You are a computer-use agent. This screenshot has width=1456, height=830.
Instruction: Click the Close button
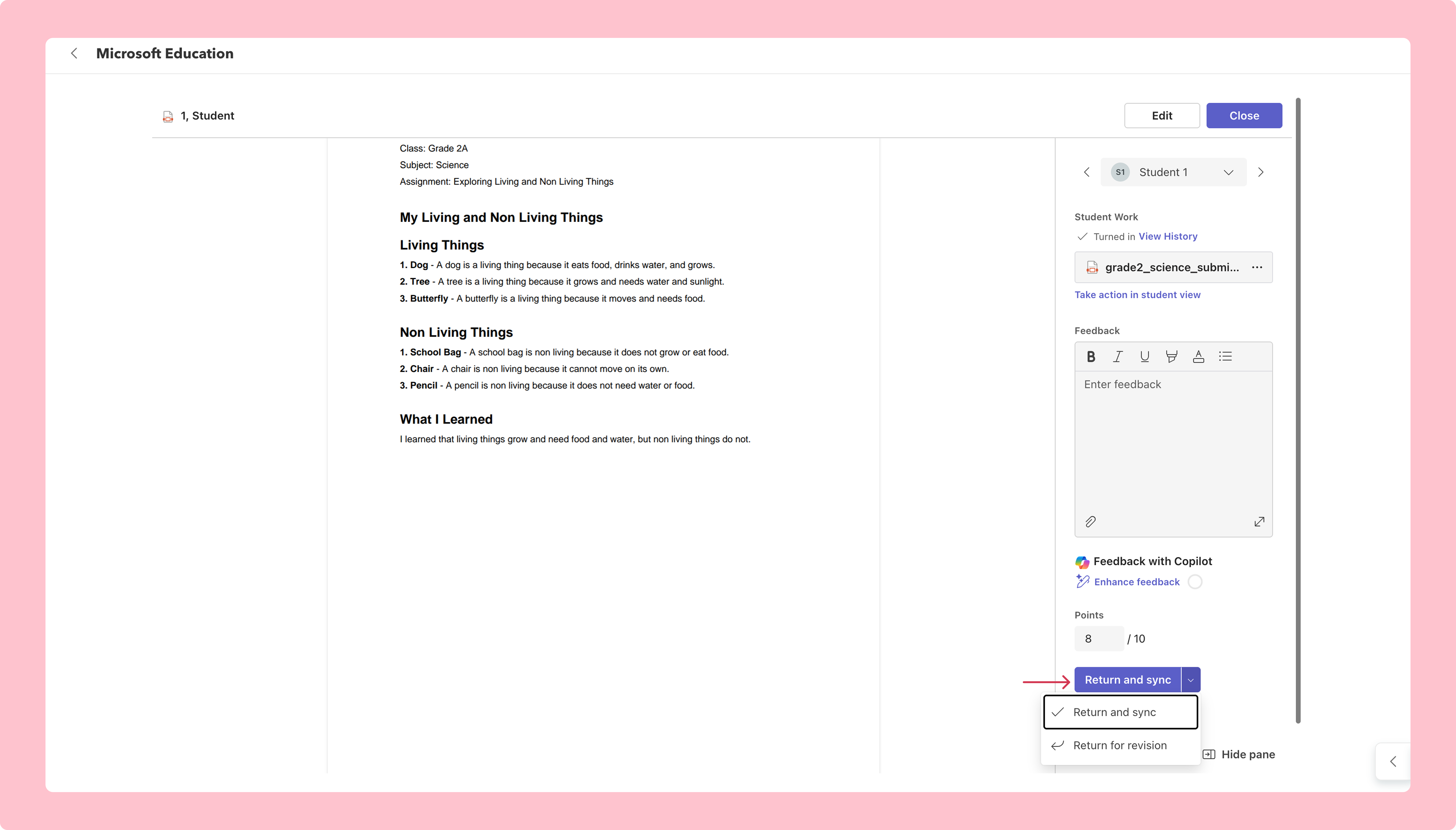click(1244, 116)
